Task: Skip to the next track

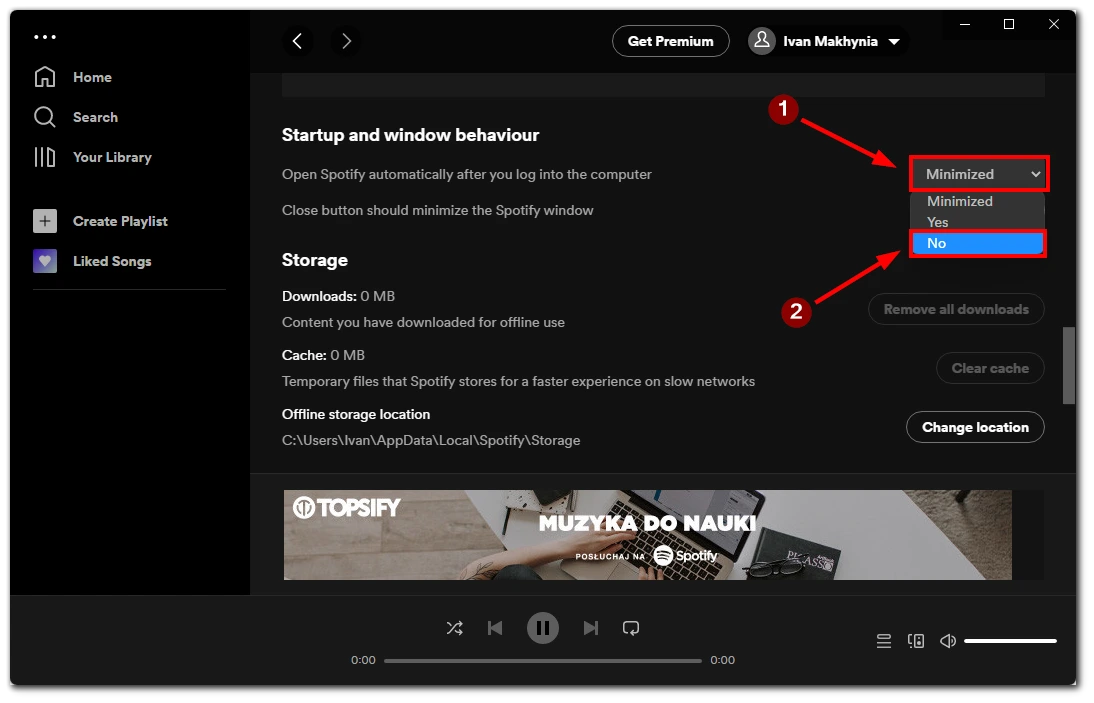Action: pyautogui.click(x=590, y=628)
